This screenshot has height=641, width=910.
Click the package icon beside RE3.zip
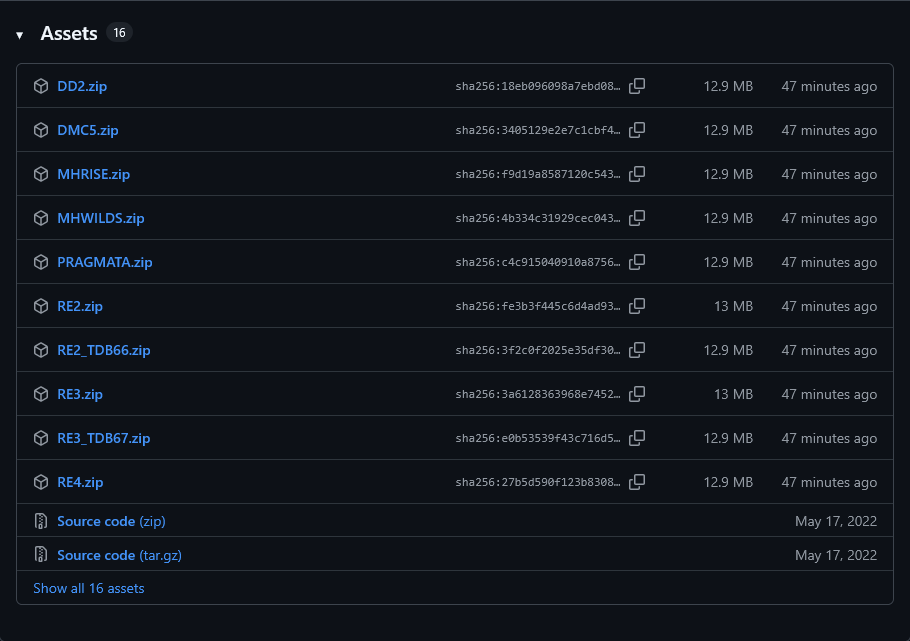click(x=41, y=394)
